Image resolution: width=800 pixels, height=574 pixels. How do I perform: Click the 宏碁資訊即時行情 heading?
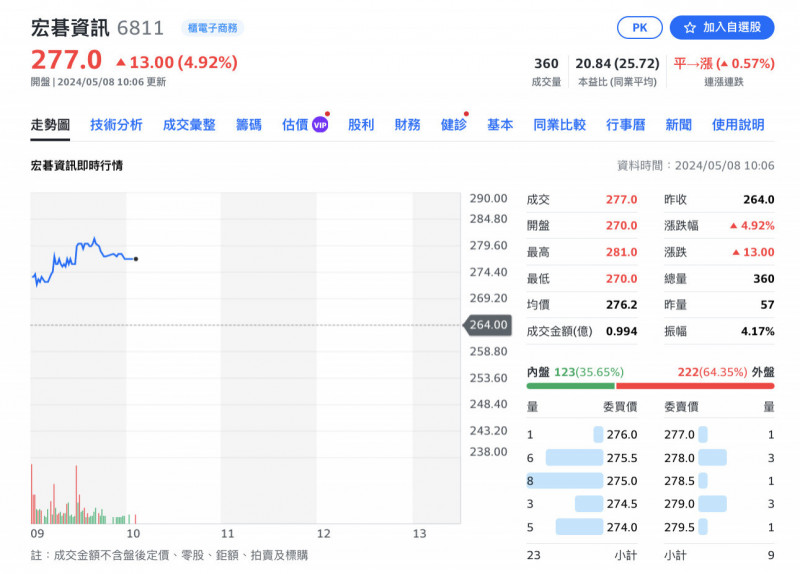[x=77, y=165]
